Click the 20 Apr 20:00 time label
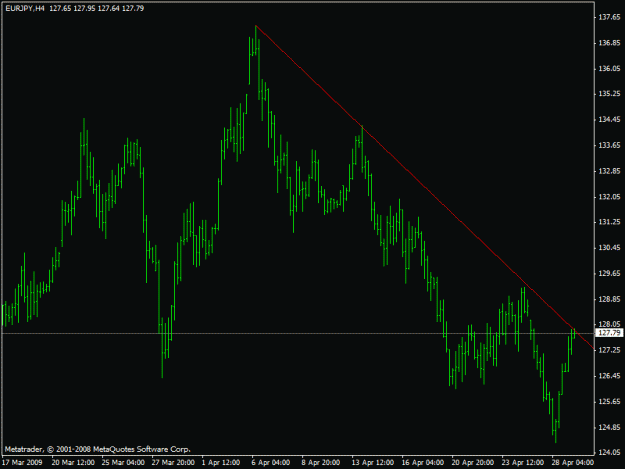The width and height of the screenshot is (625, 469). coord(472,462)
